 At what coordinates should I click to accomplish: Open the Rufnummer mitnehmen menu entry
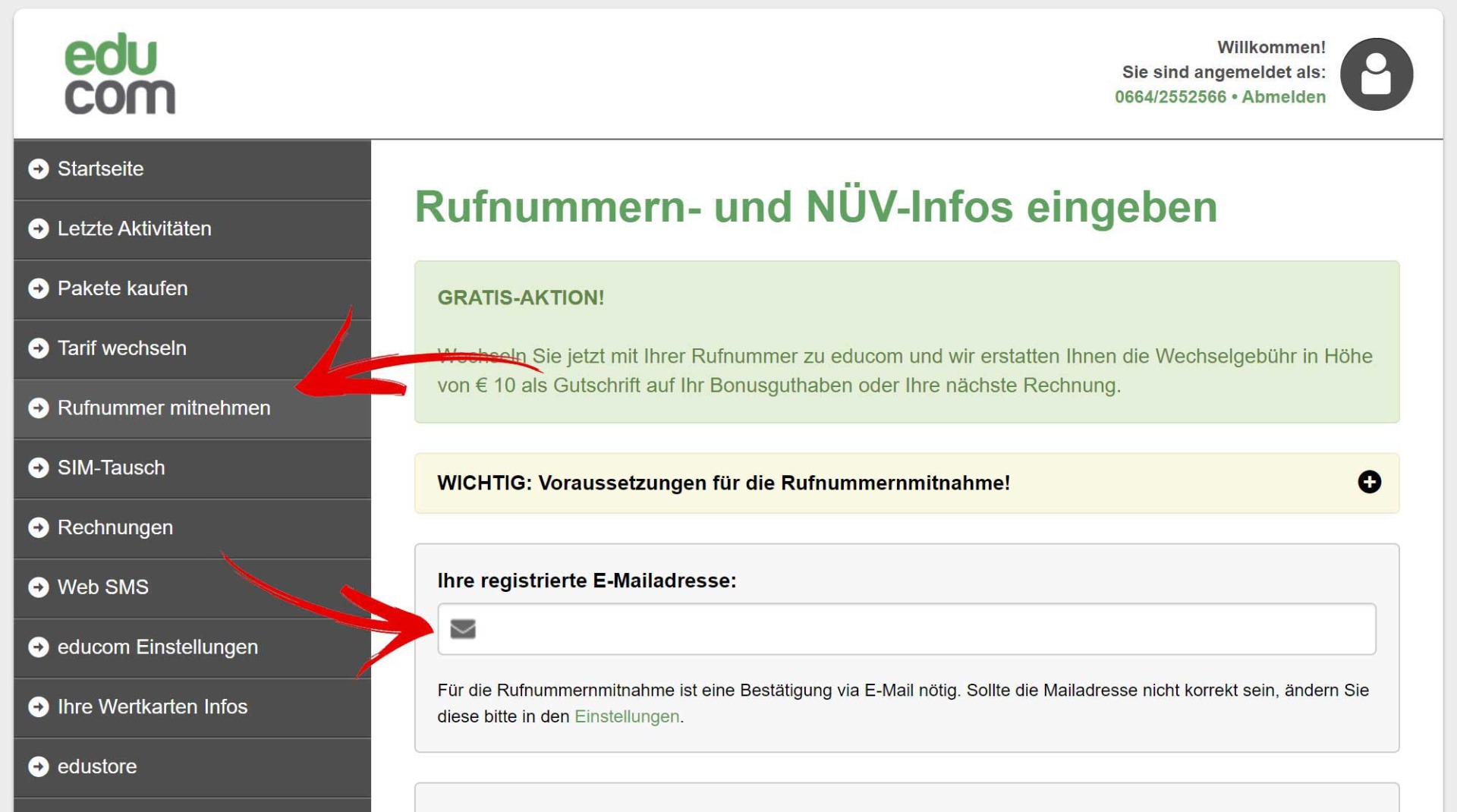164,408
